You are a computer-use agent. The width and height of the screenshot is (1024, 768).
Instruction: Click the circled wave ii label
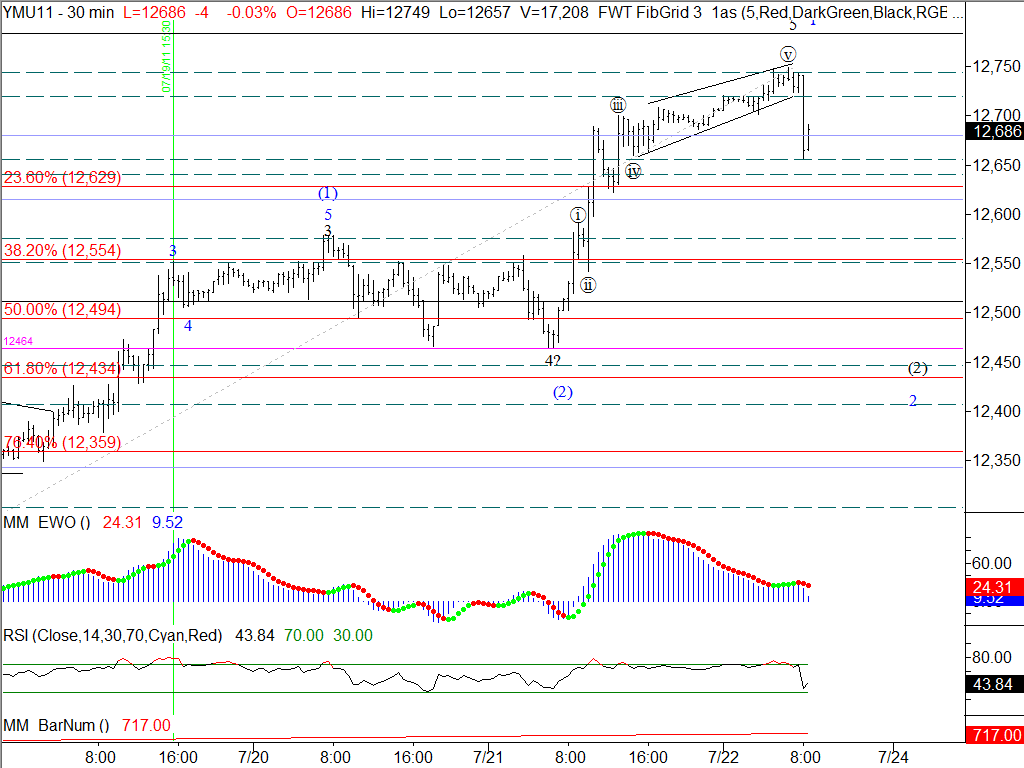(x=589, y=285)
